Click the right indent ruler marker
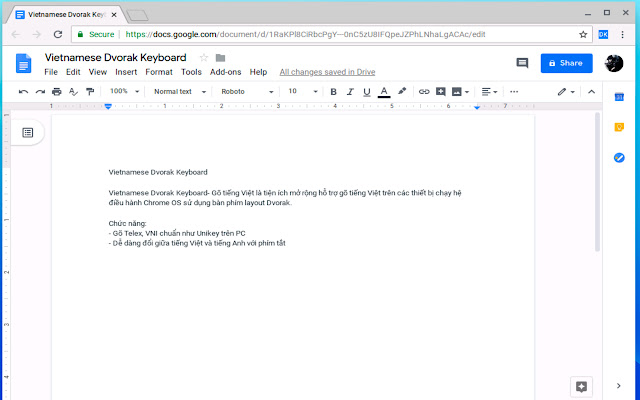Screen dimensions: 640x400 pos(477,107)
